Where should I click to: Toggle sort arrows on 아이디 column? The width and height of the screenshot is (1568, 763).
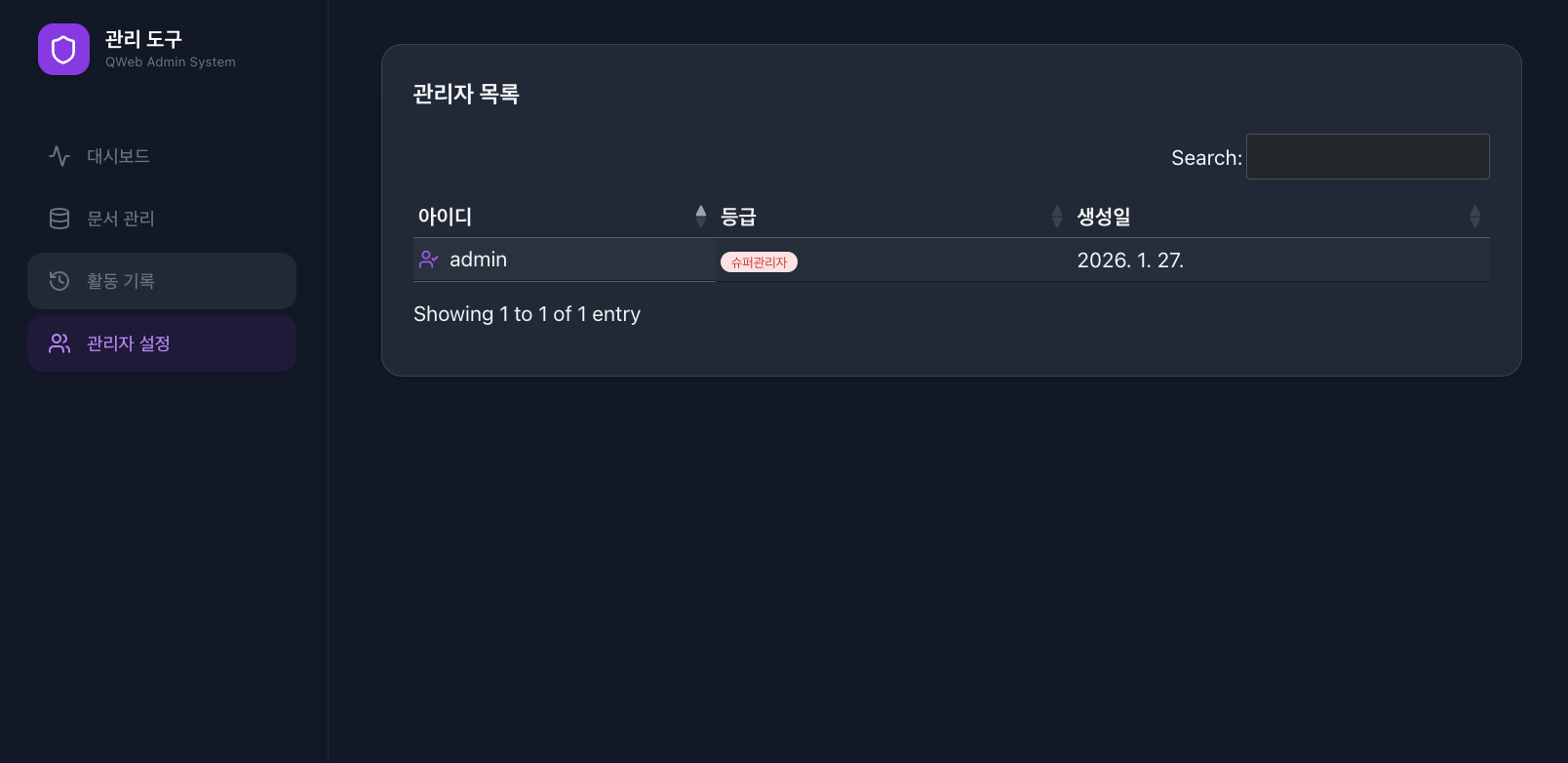tap(700, 217)
